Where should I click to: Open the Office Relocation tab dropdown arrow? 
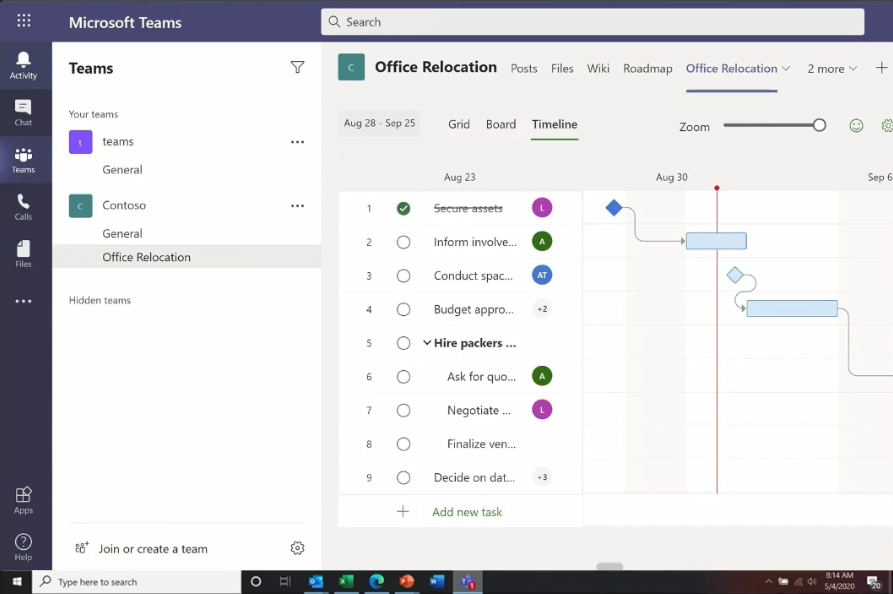(x=786, y=68)
